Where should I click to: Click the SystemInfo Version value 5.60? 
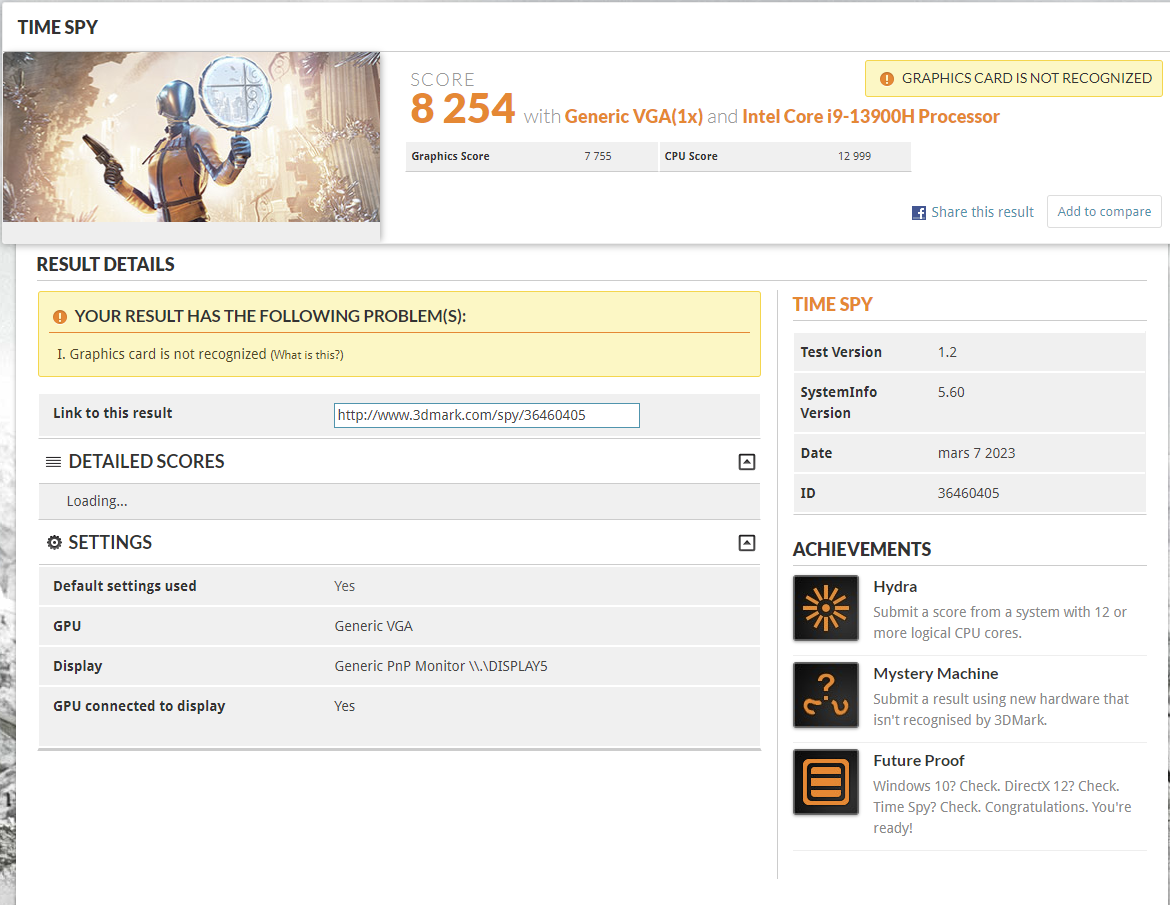951,392
